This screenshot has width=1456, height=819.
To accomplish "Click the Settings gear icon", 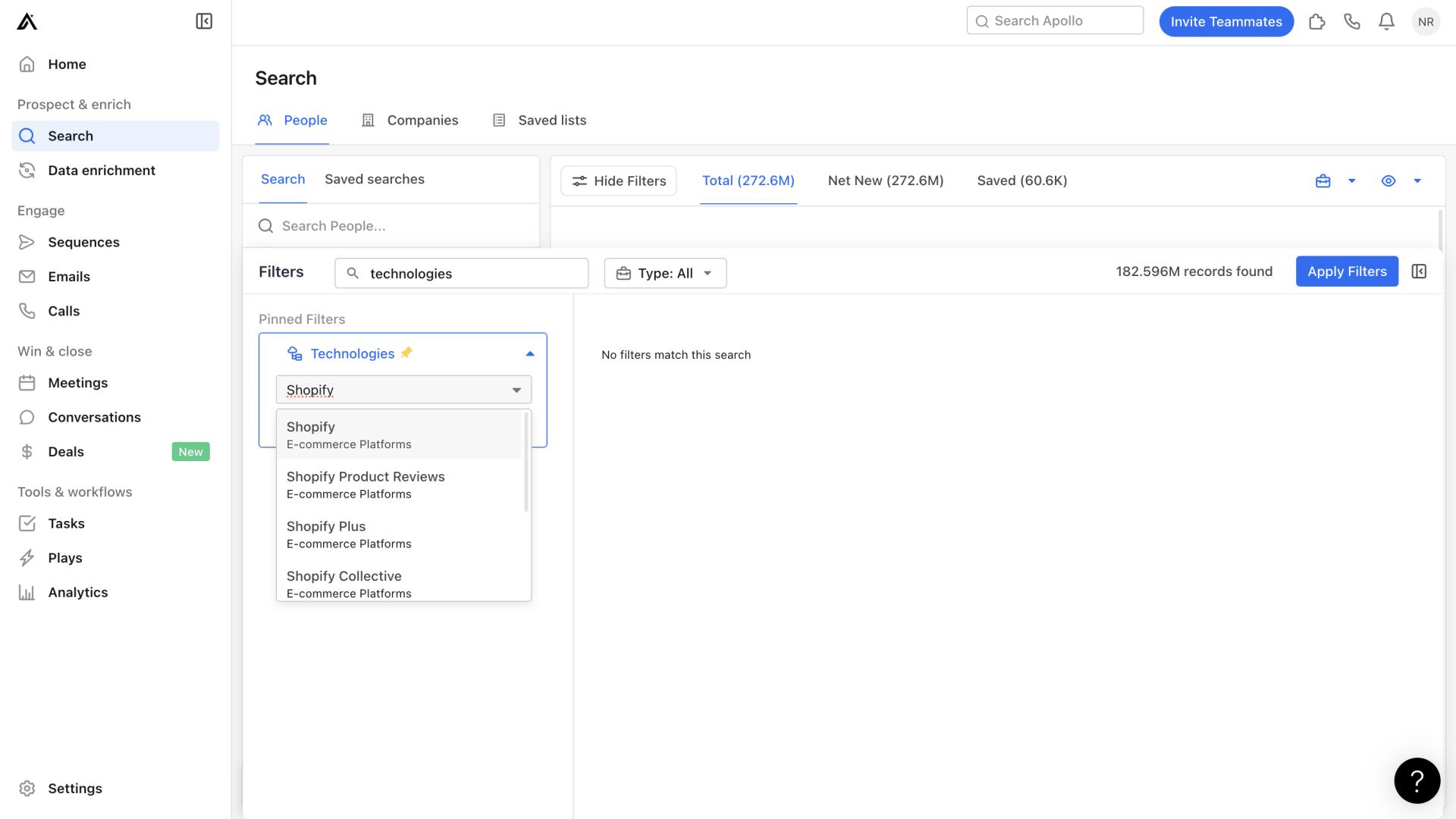I will [27, 789].
